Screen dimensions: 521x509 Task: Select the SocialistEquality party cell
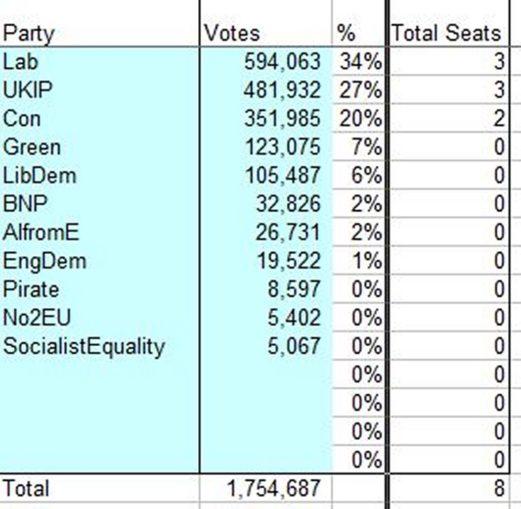[x=100, y=346]
